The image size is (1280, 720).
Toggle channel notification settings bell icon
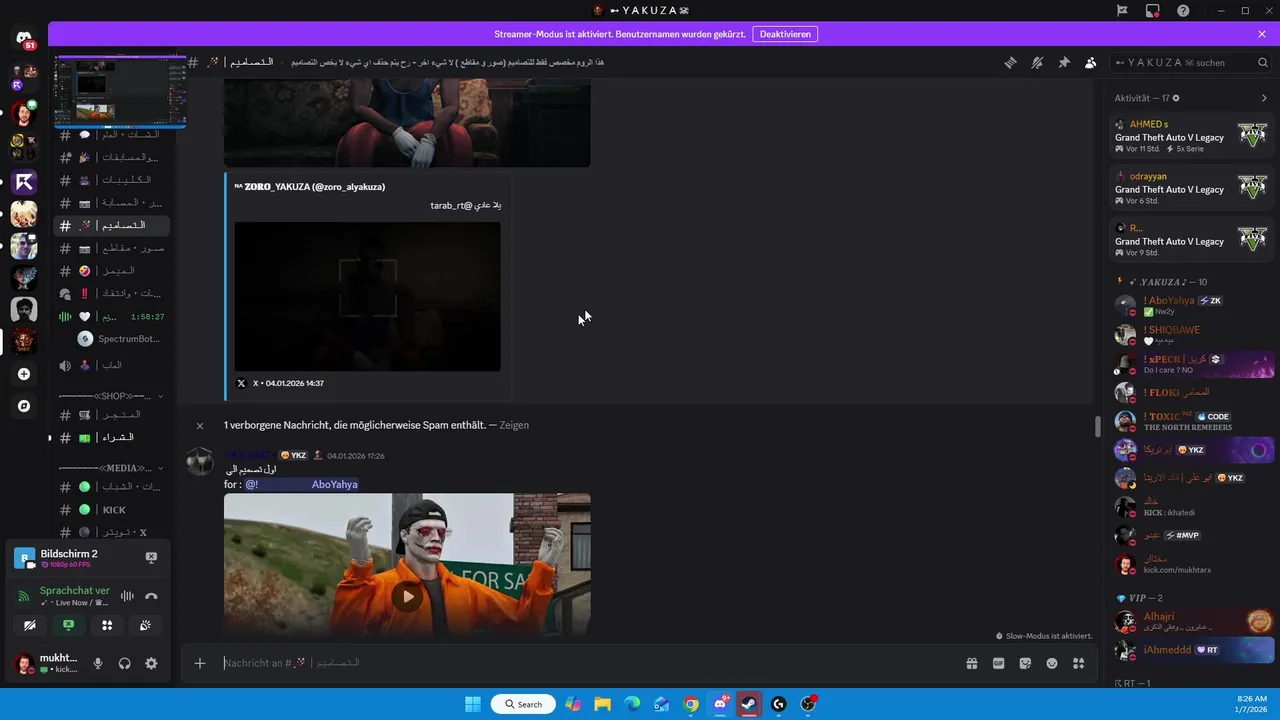coord(1037,62)
